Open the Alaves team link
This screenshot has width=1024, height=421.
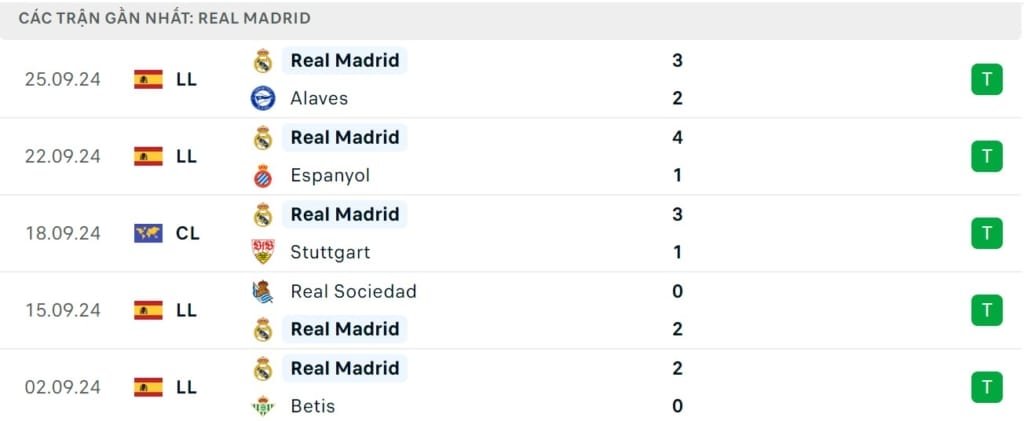pos(319,98)
